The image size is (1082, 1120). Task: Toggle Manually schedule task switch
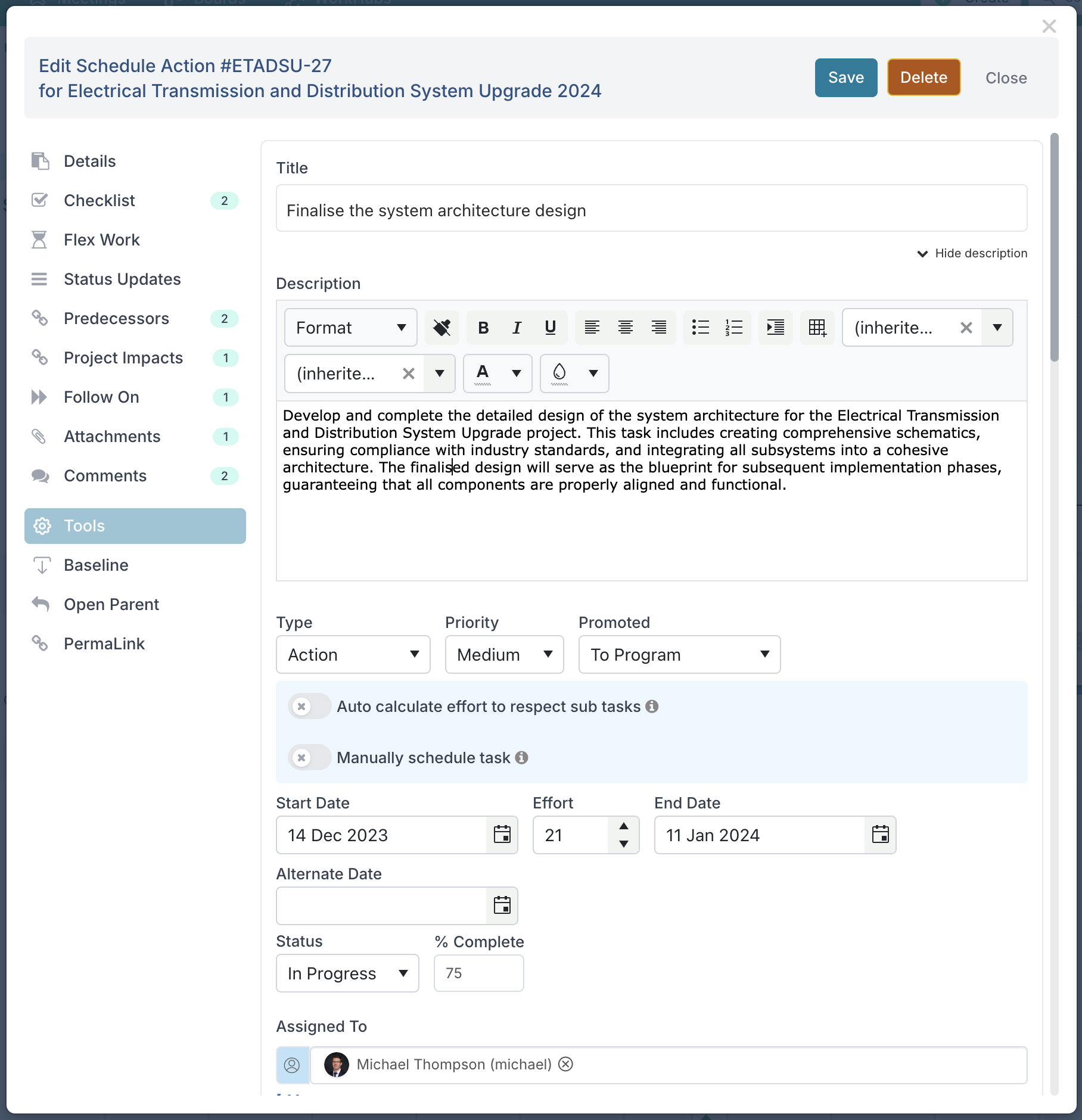pos(309,757)
